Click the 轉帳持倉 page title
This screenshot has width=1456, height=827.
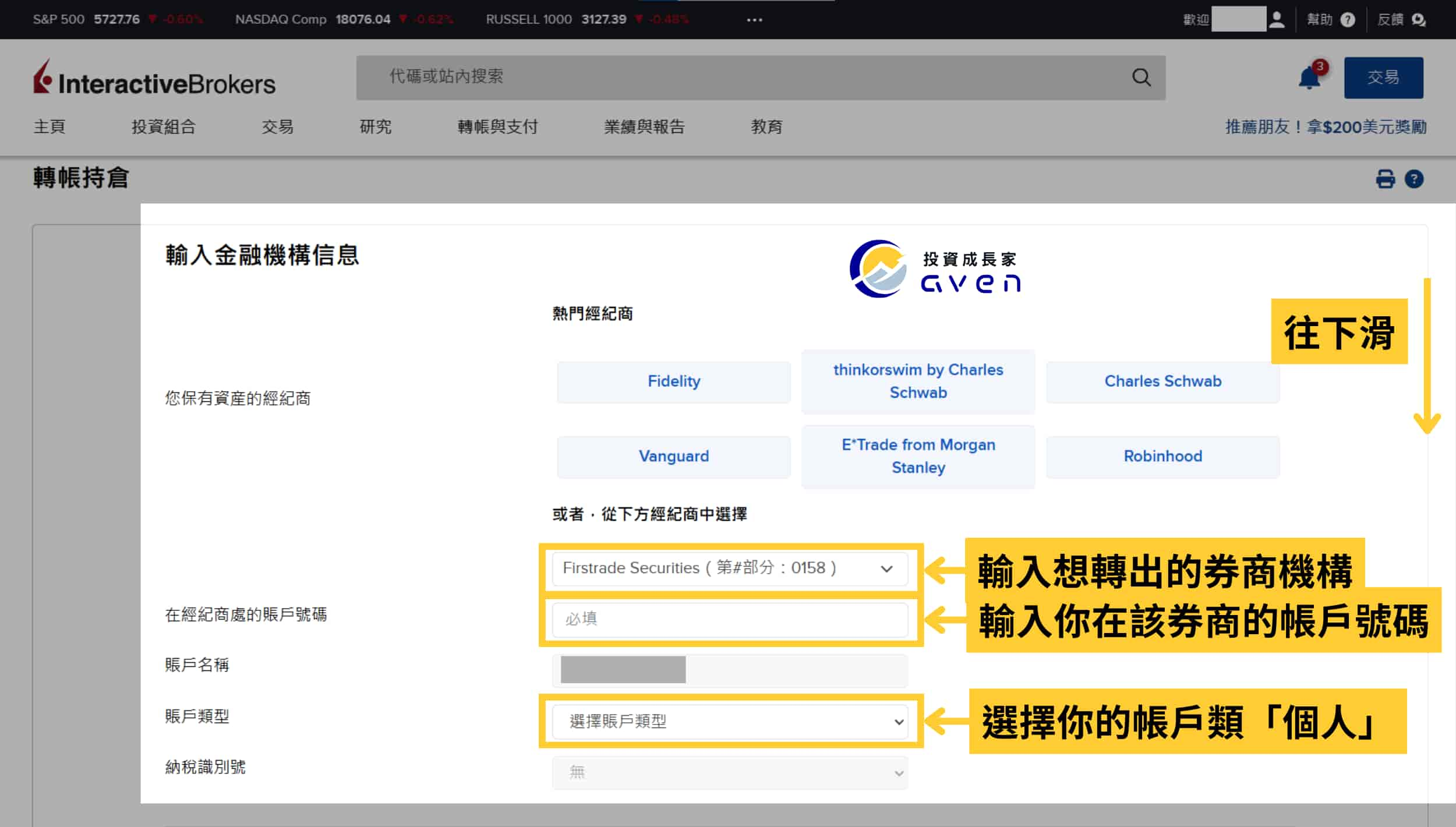coord(81,178)
